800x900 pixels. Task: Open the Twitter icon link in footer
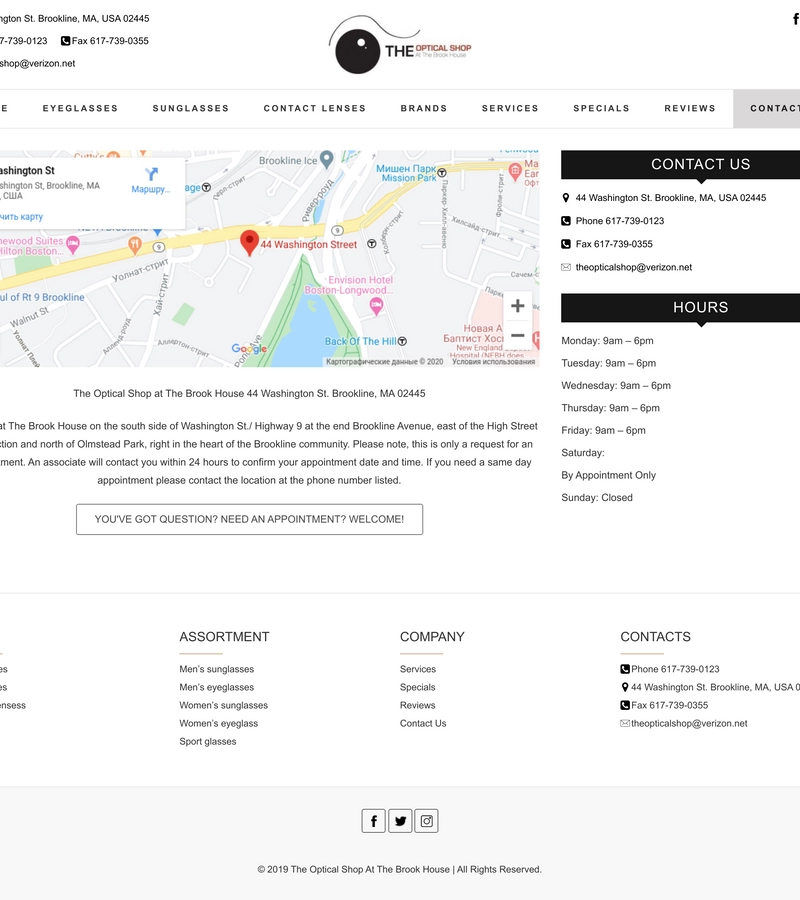(x=400, y=821)
